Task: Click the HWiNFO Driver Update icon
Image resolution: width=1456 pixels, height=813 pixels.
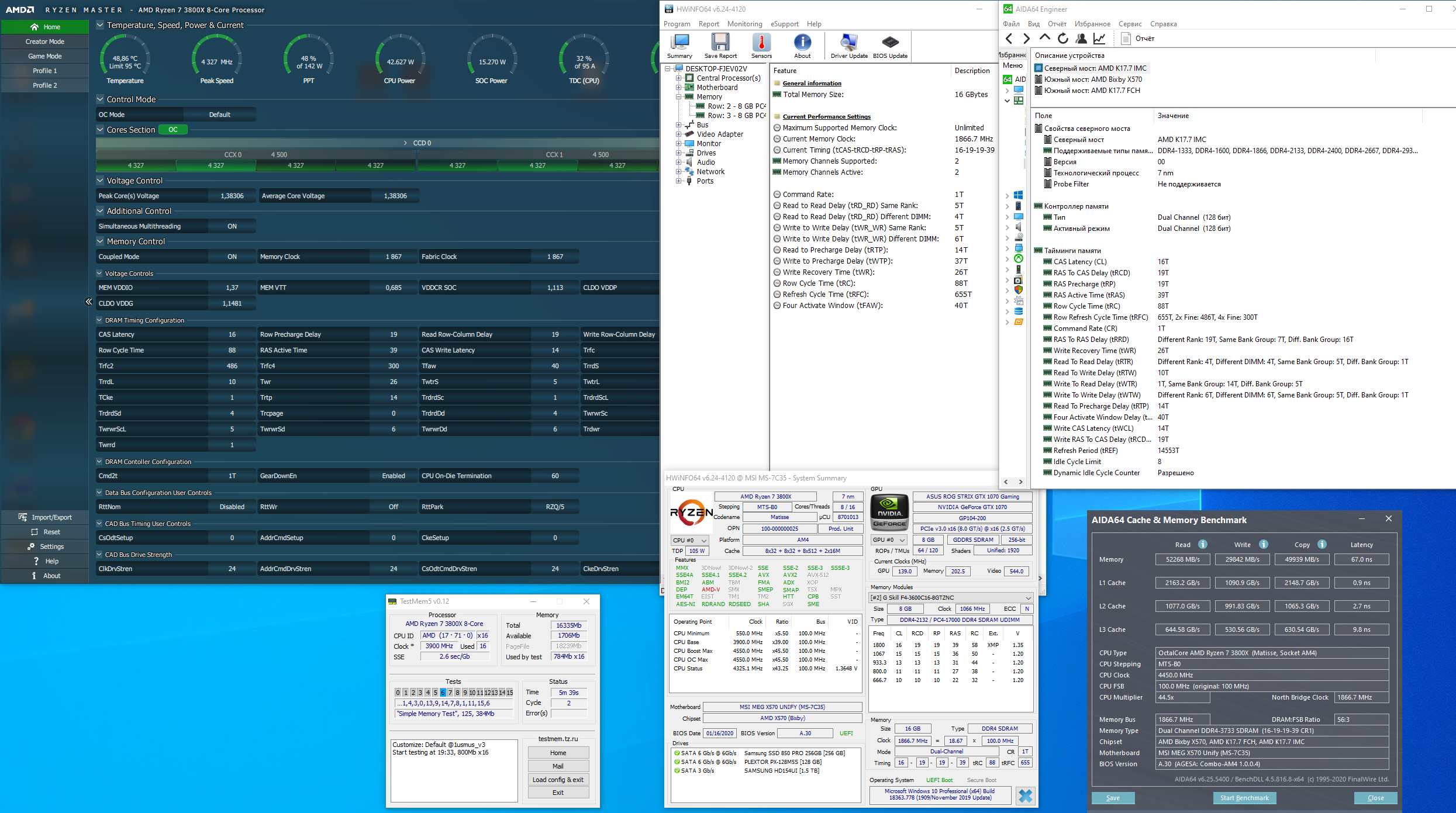Action: [849, 46]
